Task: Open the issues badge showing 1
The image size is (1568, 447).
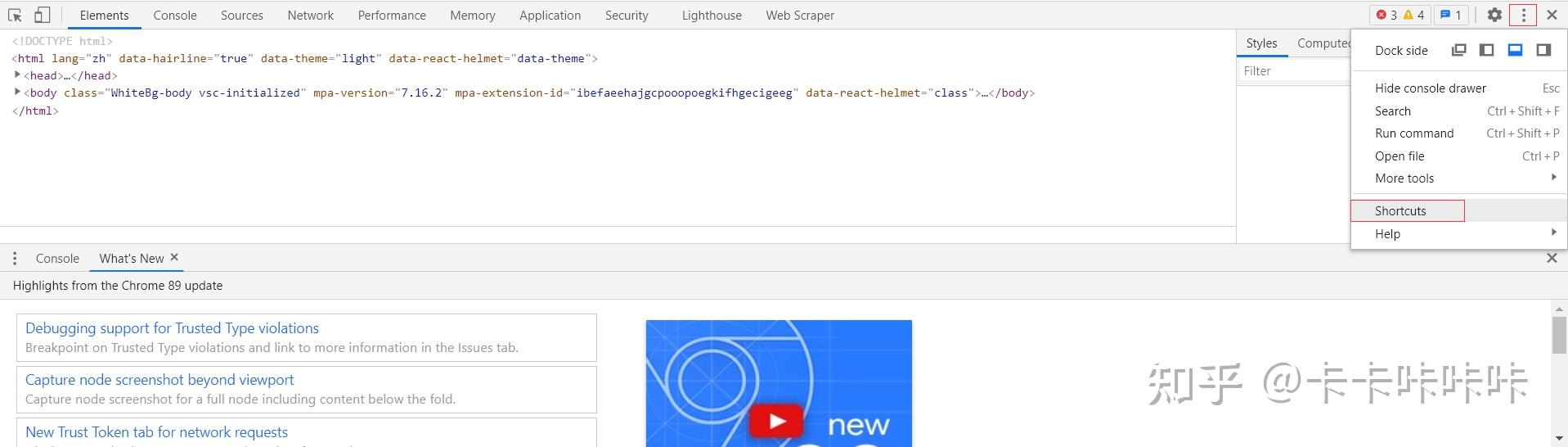Action: pyautogui.click(x=1451, y=15)
